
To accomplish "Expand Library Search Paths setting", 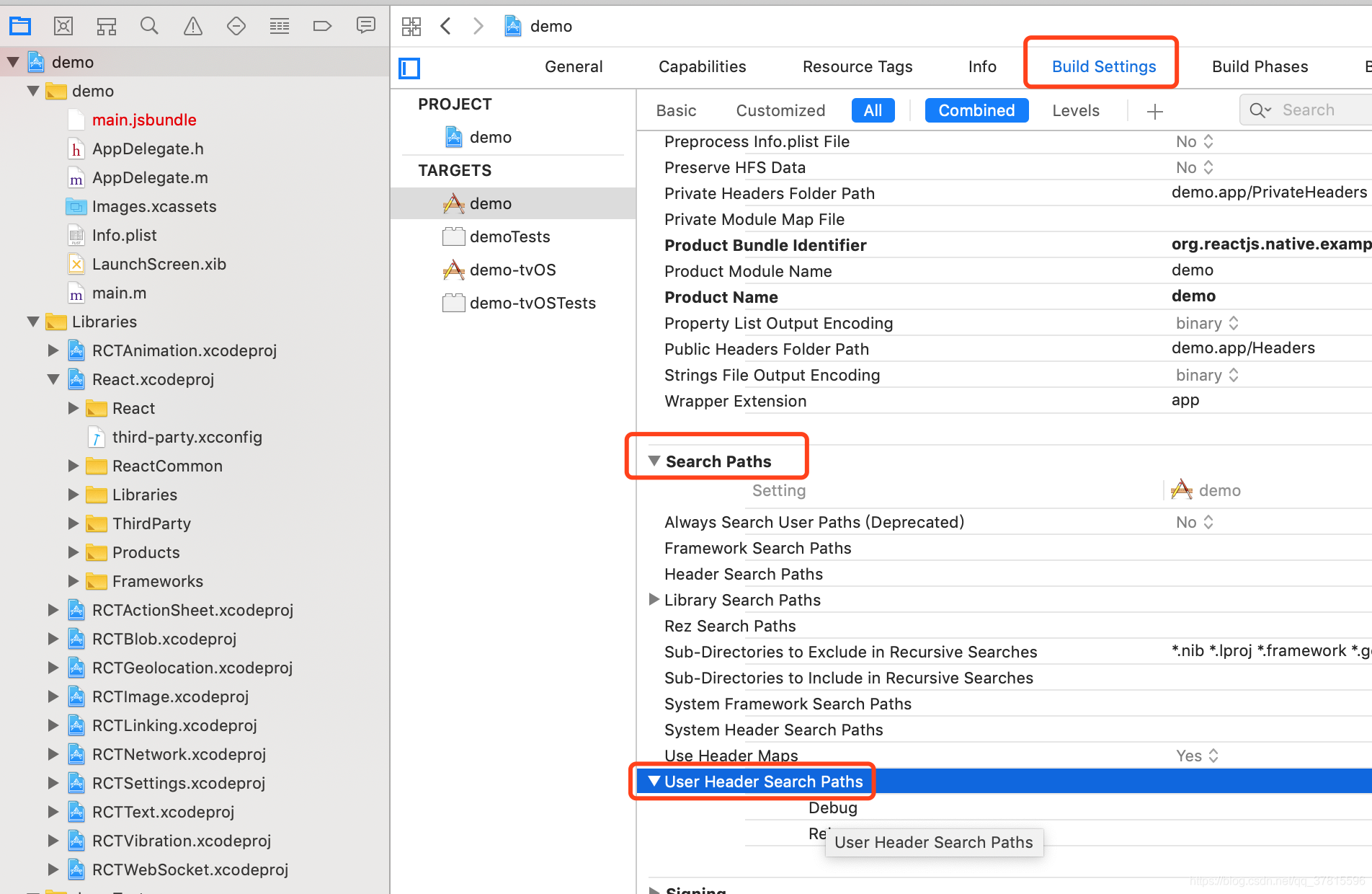I will click(654, 599).
